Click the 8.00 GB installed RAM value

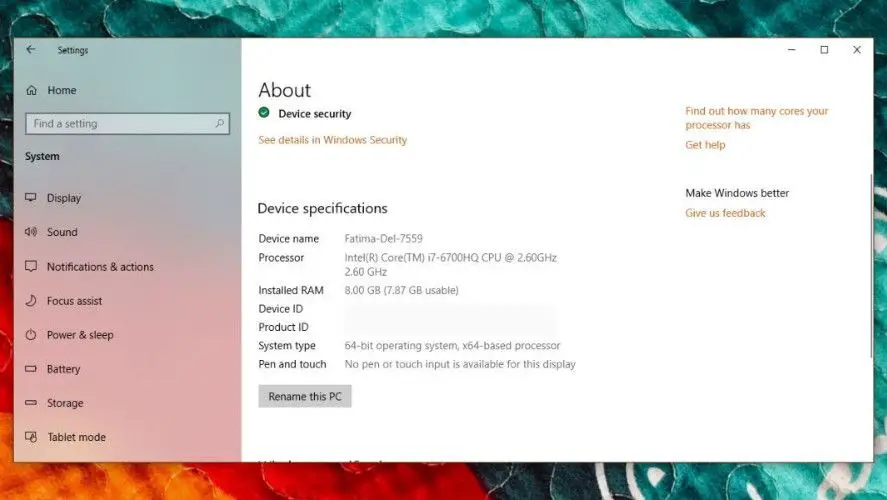tap(402, 290)
